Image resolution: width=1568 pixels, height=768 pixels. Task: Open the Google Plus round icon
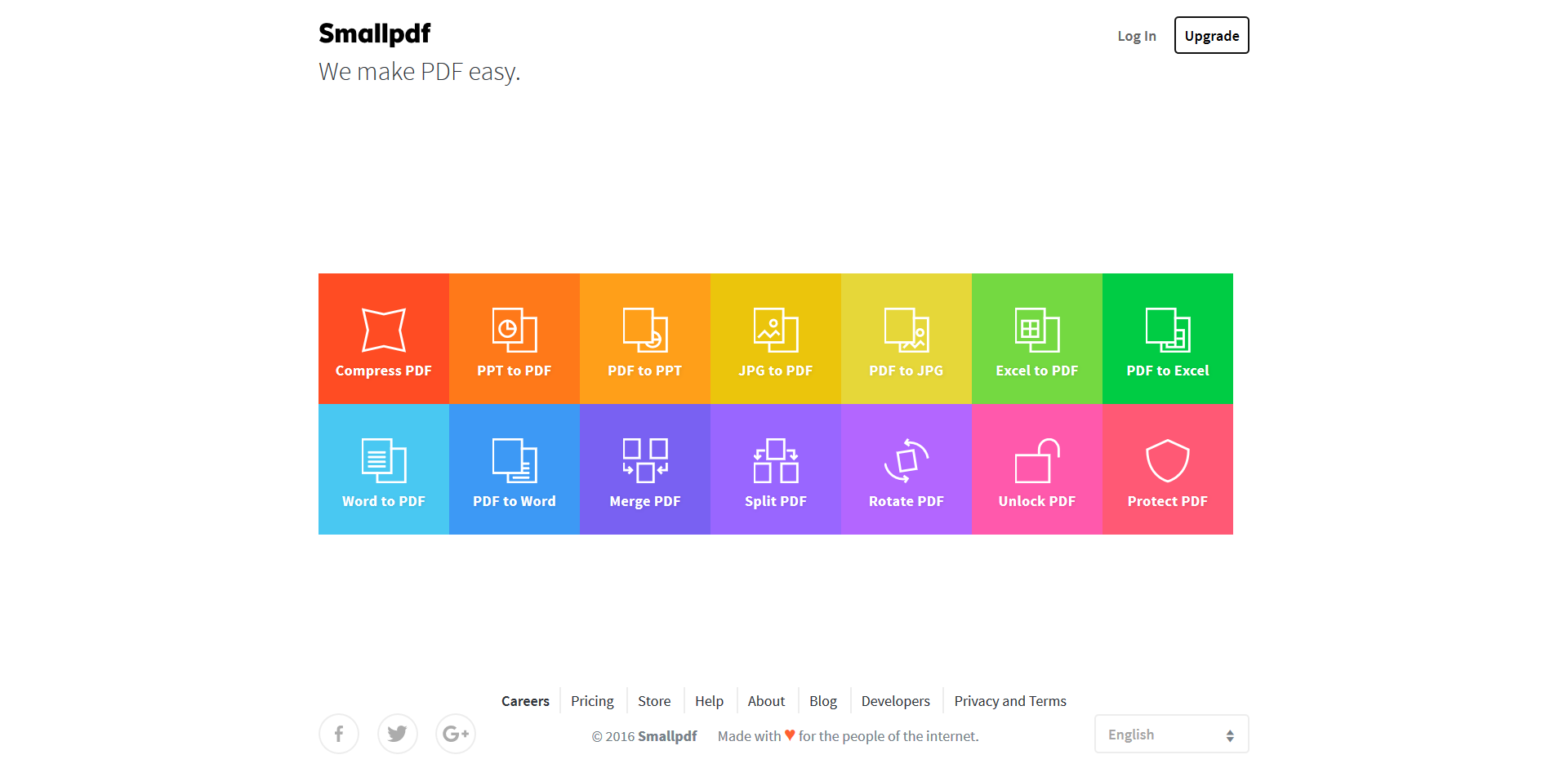(456, 734)
